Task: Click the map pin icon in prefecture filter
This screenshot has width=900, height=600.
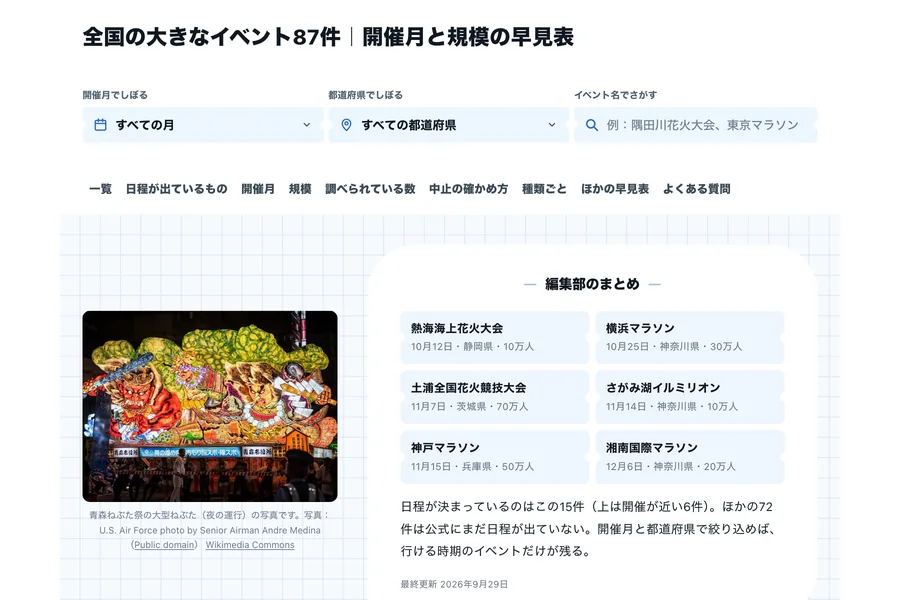Action: click(x=346, y=125)
